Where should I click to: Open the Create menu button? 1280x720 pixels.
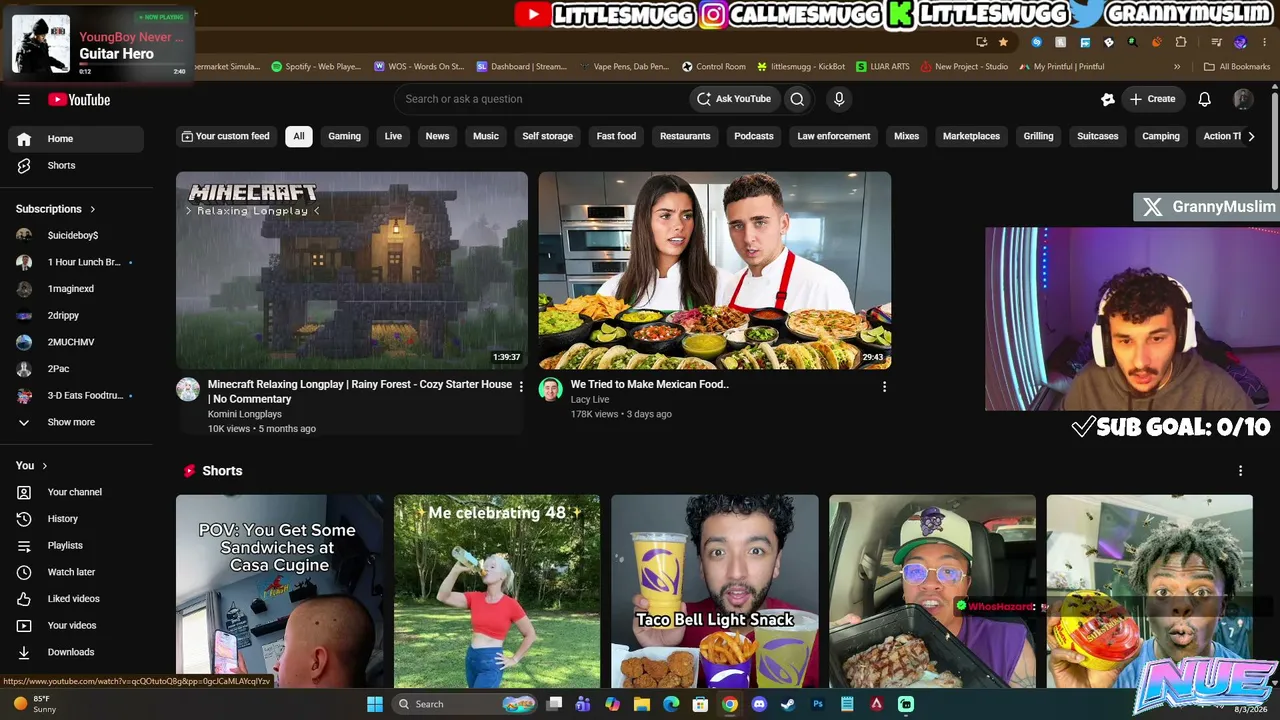click(x=1152, y=99)
